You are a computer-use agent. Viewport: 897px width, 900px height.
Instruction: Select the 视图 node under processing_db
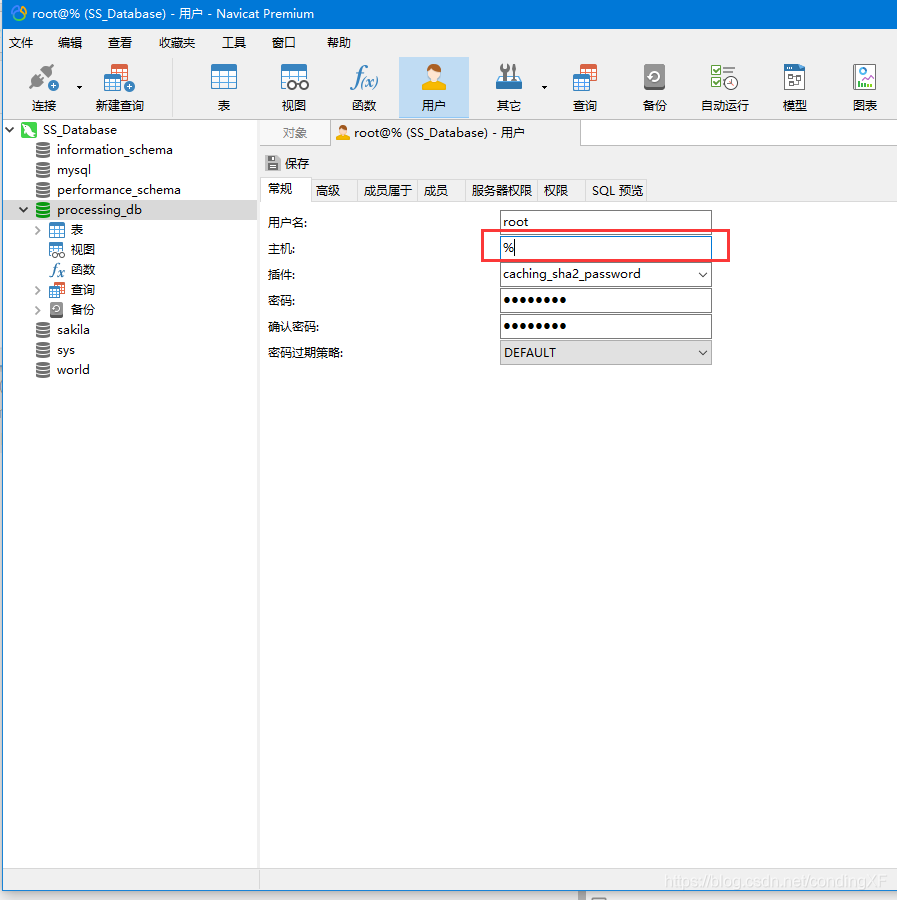(83, 250)
